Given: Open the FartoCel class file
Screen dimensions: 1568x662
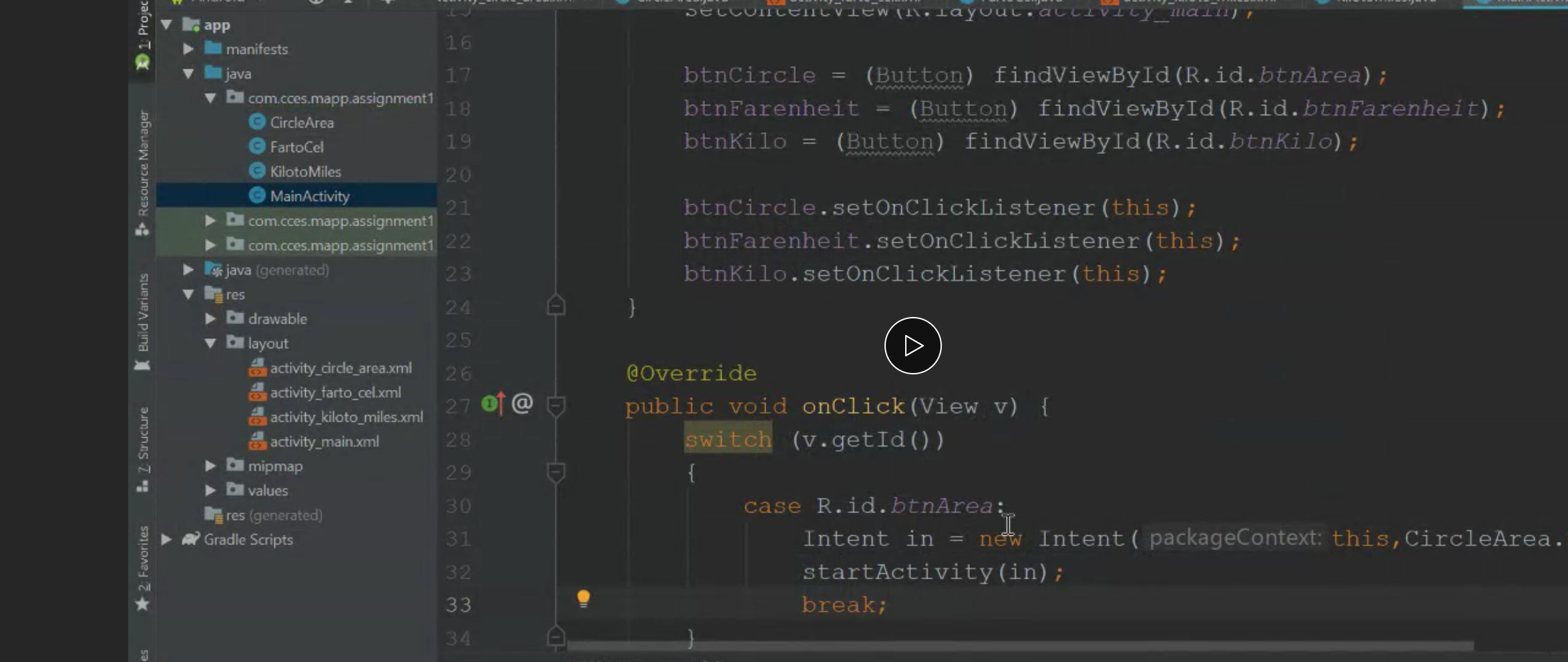Looking at the screenshot, I should (296, 147).
